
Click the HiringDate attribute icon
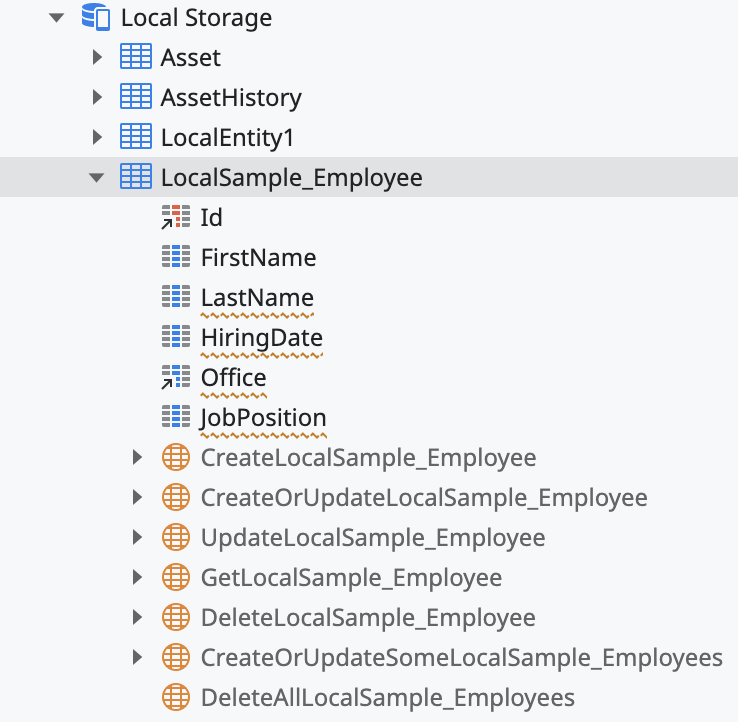point(176,337)
